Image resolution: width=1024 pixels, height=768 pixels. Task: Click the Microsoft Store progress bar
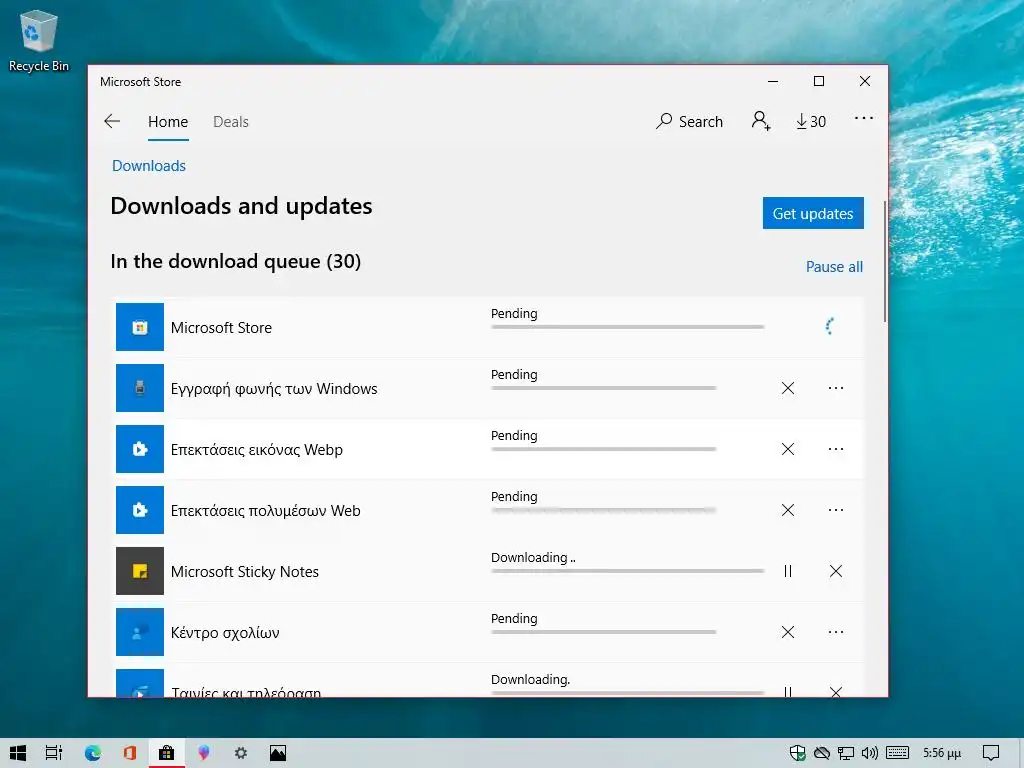(x=628, y=327)
